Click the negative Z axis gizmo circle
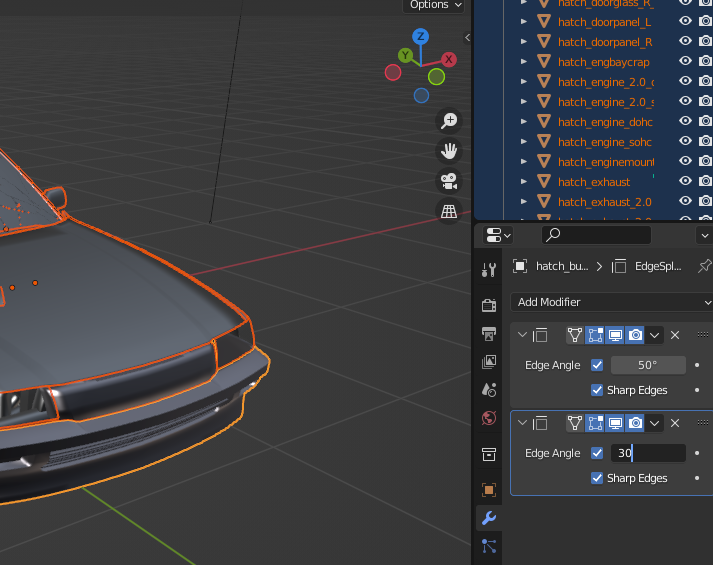 (x=421, y=95)
